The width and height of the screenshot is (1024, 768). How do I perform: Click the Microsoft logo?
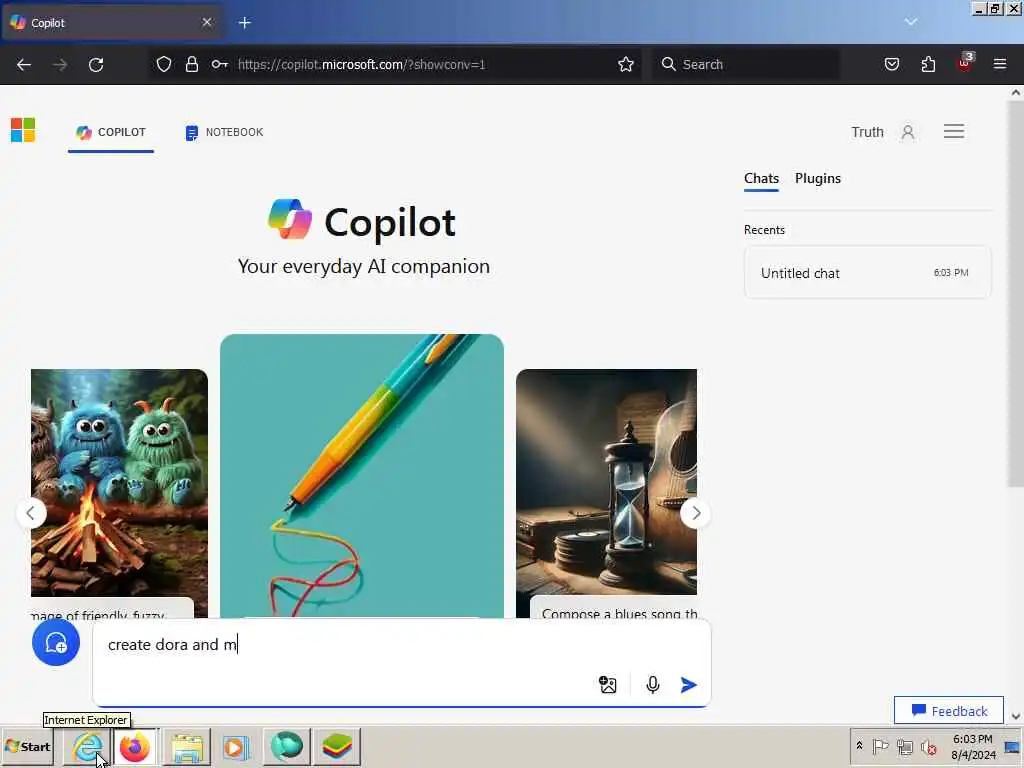(x=23, y=130)
